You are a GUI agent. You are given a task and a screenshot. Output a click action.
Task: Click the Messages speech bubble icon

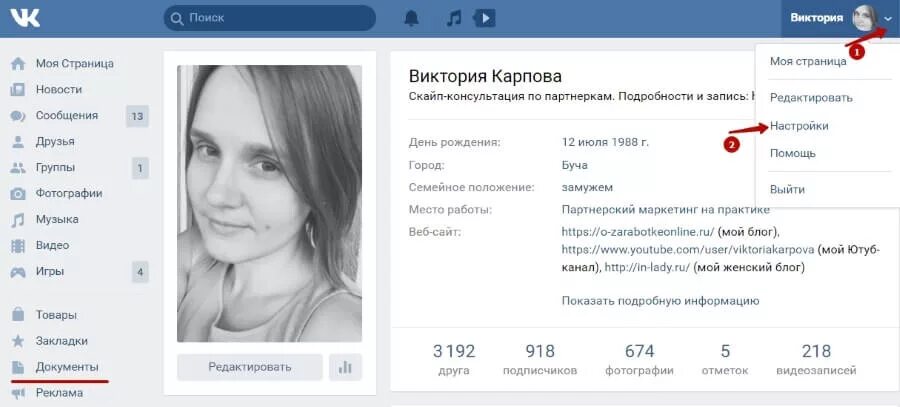coord(18,116)
